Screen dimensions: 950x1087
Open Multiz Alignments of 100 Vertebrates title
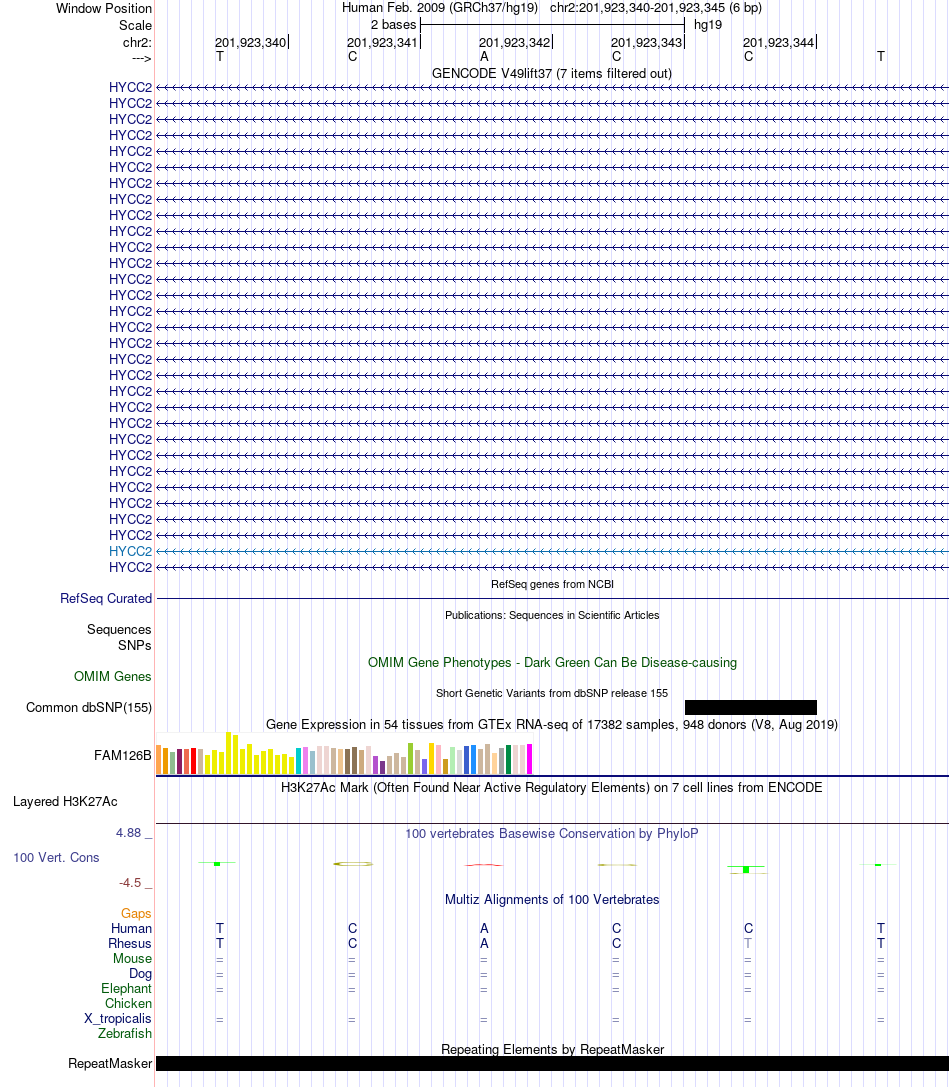click(552, 900)
